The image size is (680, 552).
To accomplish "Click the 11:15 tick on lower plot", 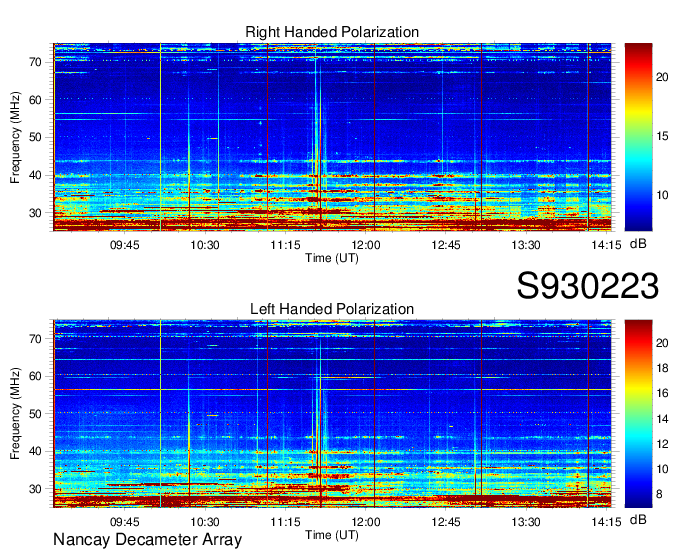I will pos(285,522).
